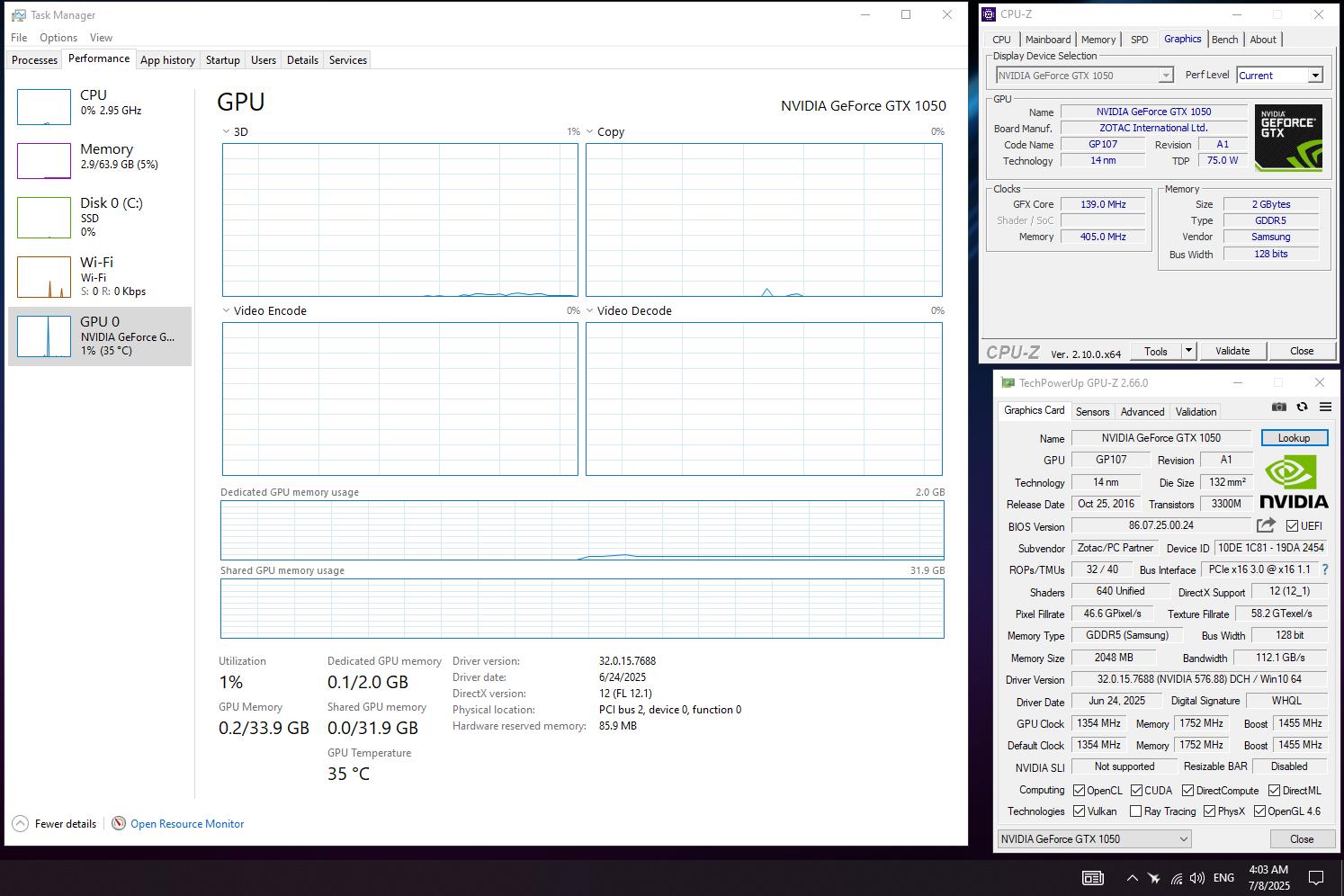This screenshot has width=1344, height=896.
Task: Click CPU-Z Validate button
Action: (x=1232, y=351)
